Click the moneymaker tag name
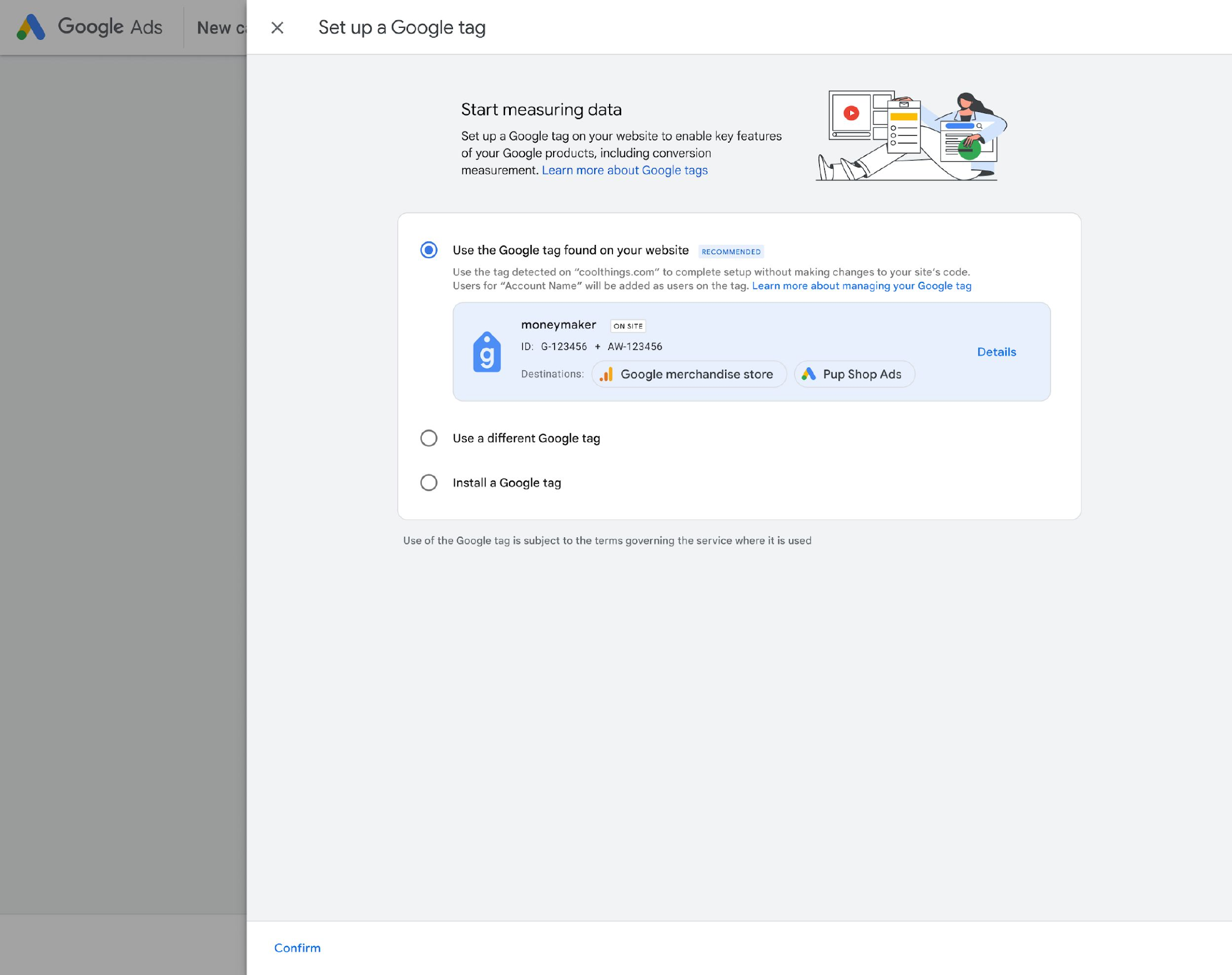Viewport: 1232px width, 975px height. pyautogui.click(x=559, y=325)
